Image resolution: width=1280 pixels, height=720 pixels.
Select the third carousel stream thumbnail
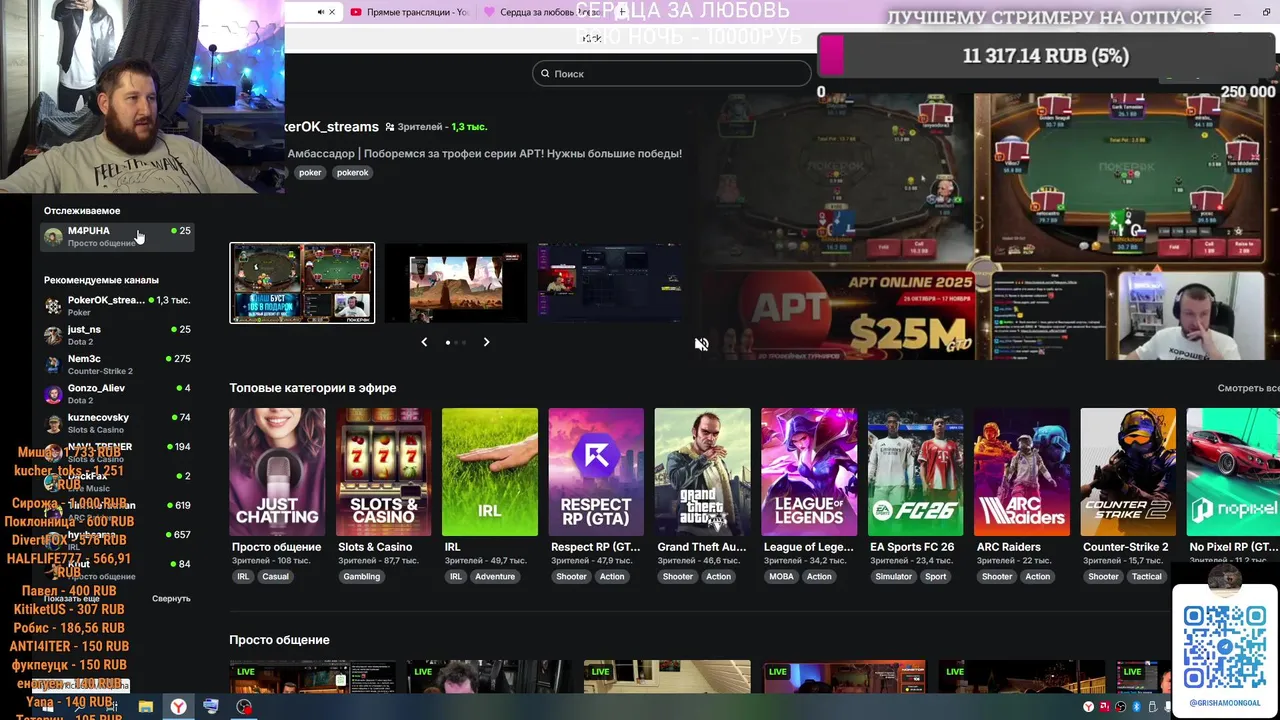610,283
